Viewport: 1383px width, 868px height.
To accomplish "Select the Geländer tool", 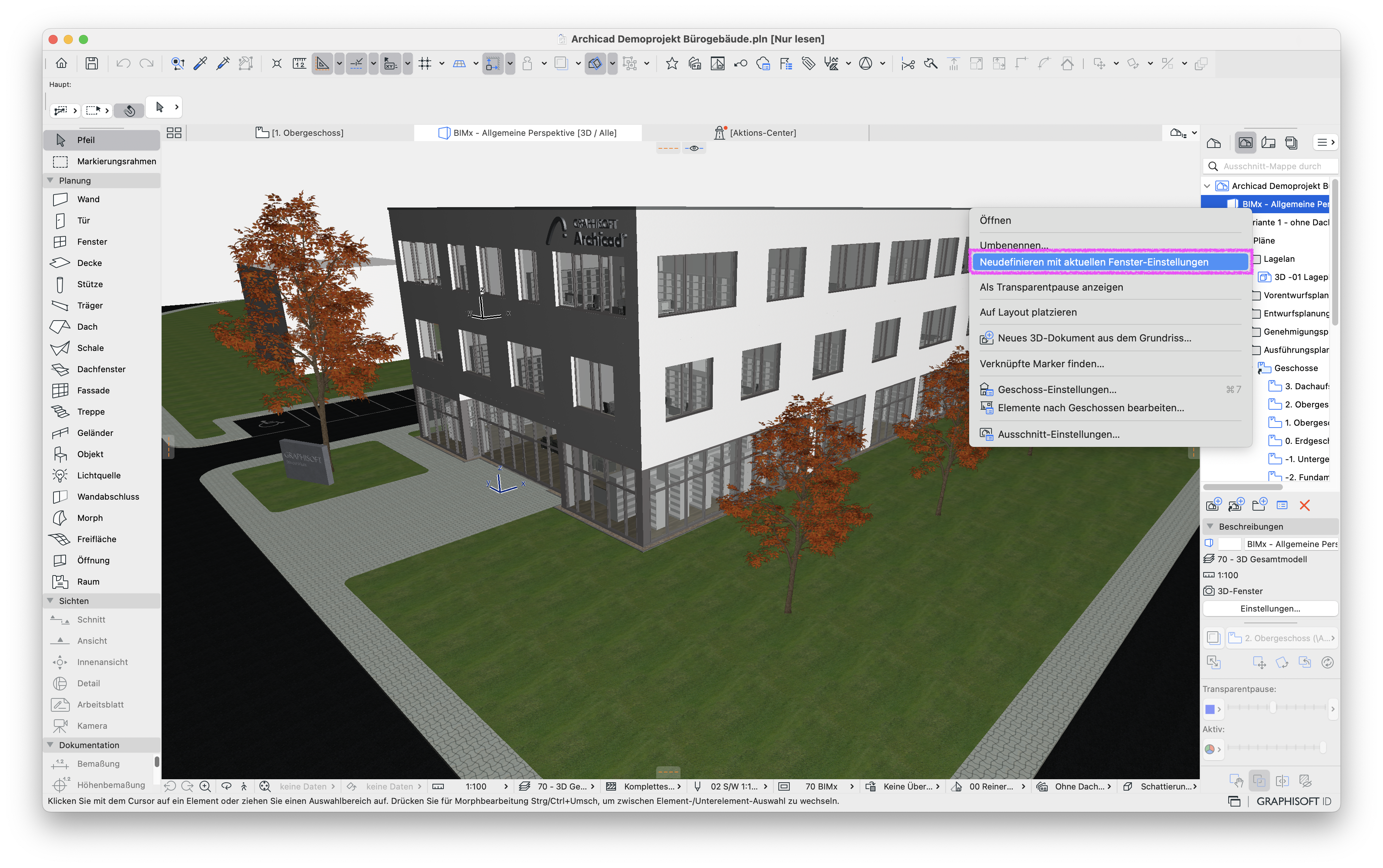I will (x=102, y=433).
